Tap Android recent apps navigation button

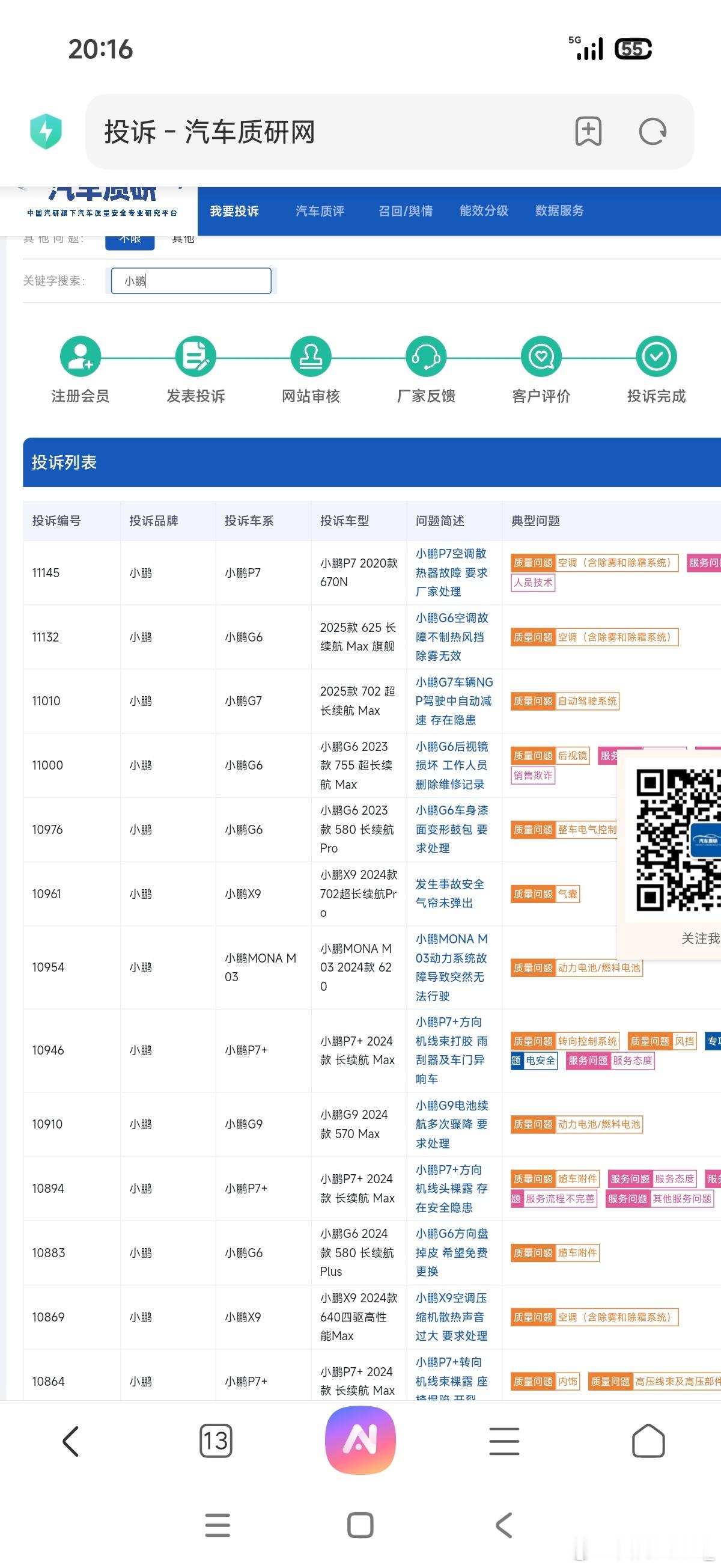[x=218, y=1525]
